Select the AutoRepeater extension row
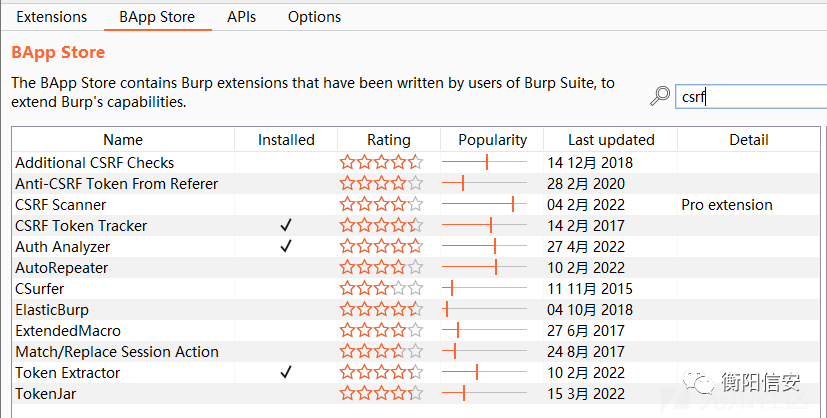 click(x=62, y=268)
